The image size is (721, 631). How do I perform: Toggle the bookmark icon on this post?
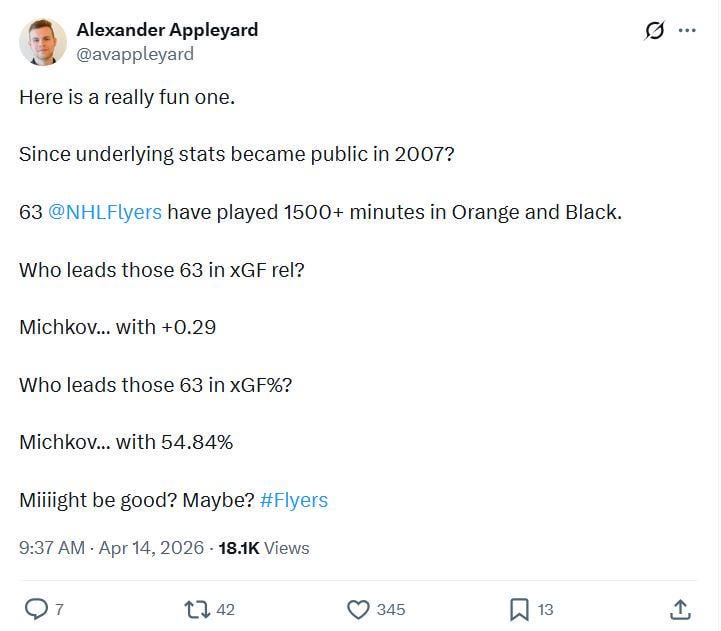pyautogui.click(x=519, y=609)
